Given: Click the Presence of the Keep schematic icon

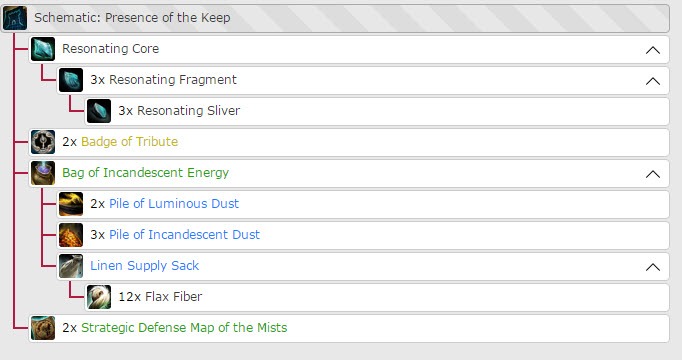Looking at the screenshot, I should [x=15, y=18].
